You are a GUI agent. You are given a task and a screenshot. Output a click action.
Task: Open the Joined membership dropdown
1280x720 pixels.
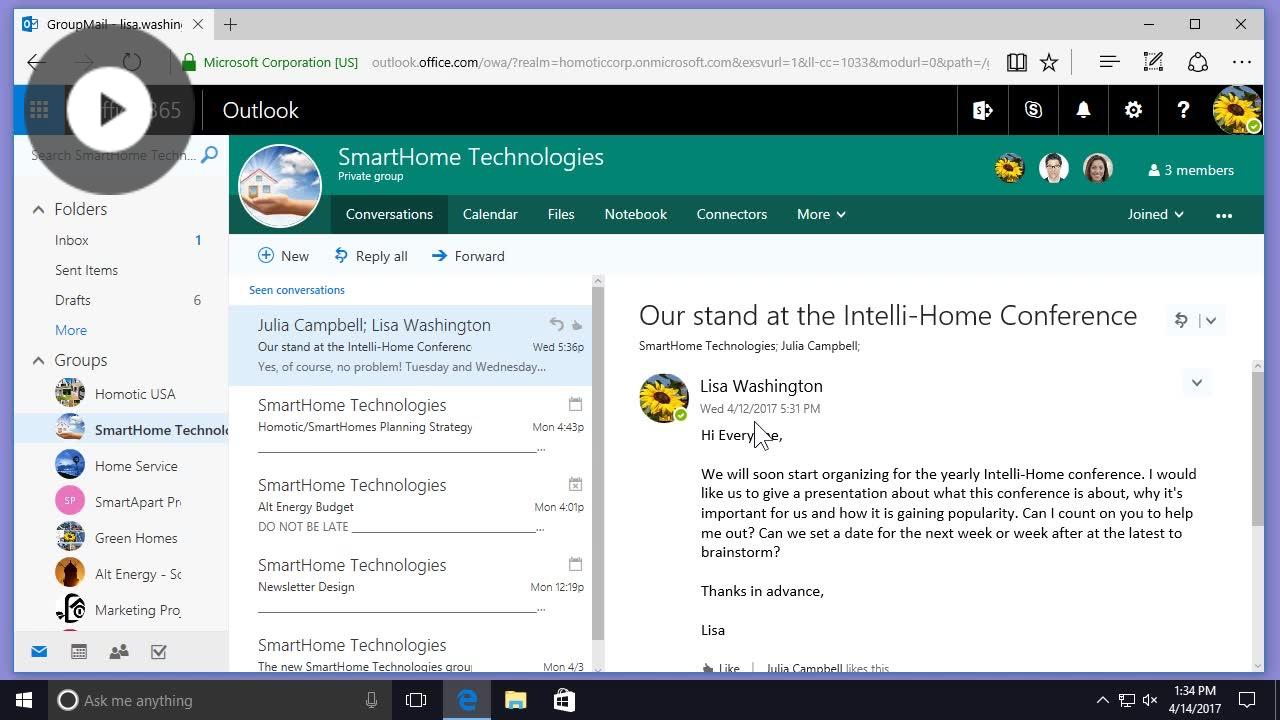pos(1155,214)
